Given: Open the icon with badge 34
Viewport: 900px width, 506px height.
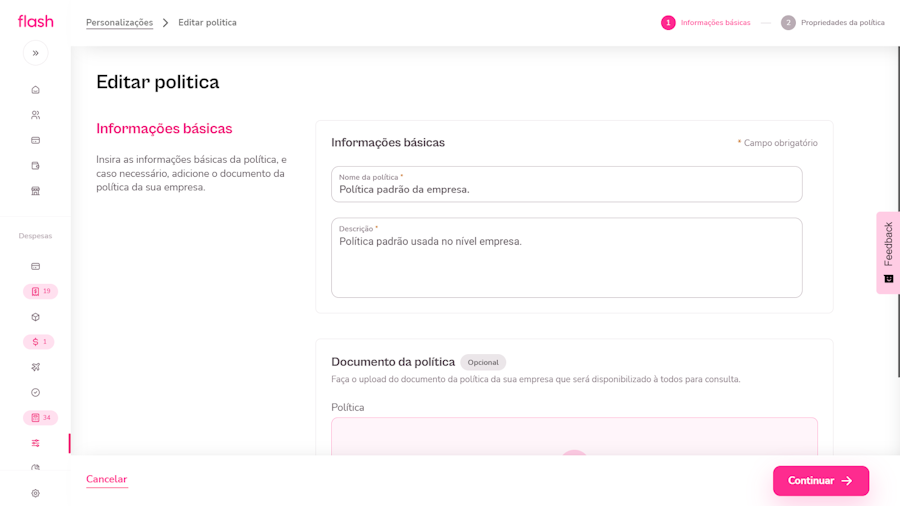Looking at the screenshot, I should tap(40, 418).
